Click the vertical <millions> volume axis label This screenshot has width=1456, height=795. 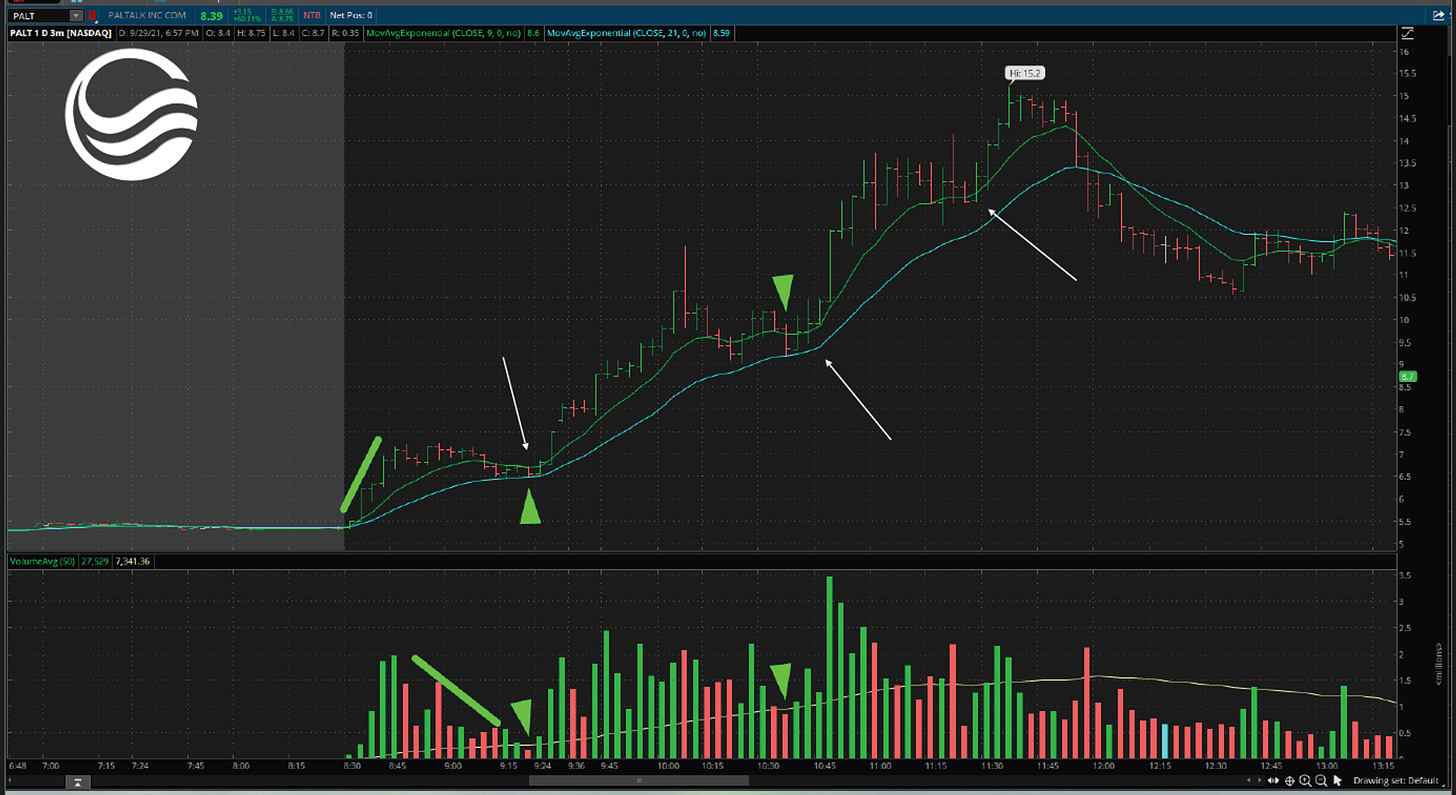click(x=1439, y=664)
